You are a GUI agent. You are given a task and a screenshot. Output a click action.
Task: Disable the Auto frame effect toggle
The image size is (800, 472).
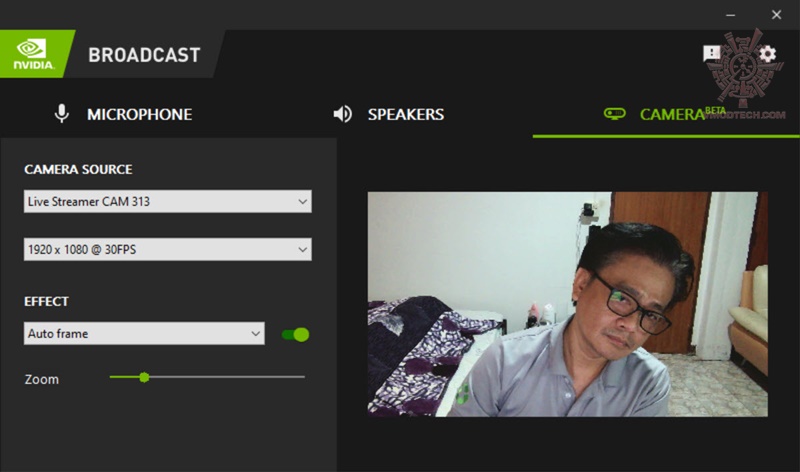[295, 335]
